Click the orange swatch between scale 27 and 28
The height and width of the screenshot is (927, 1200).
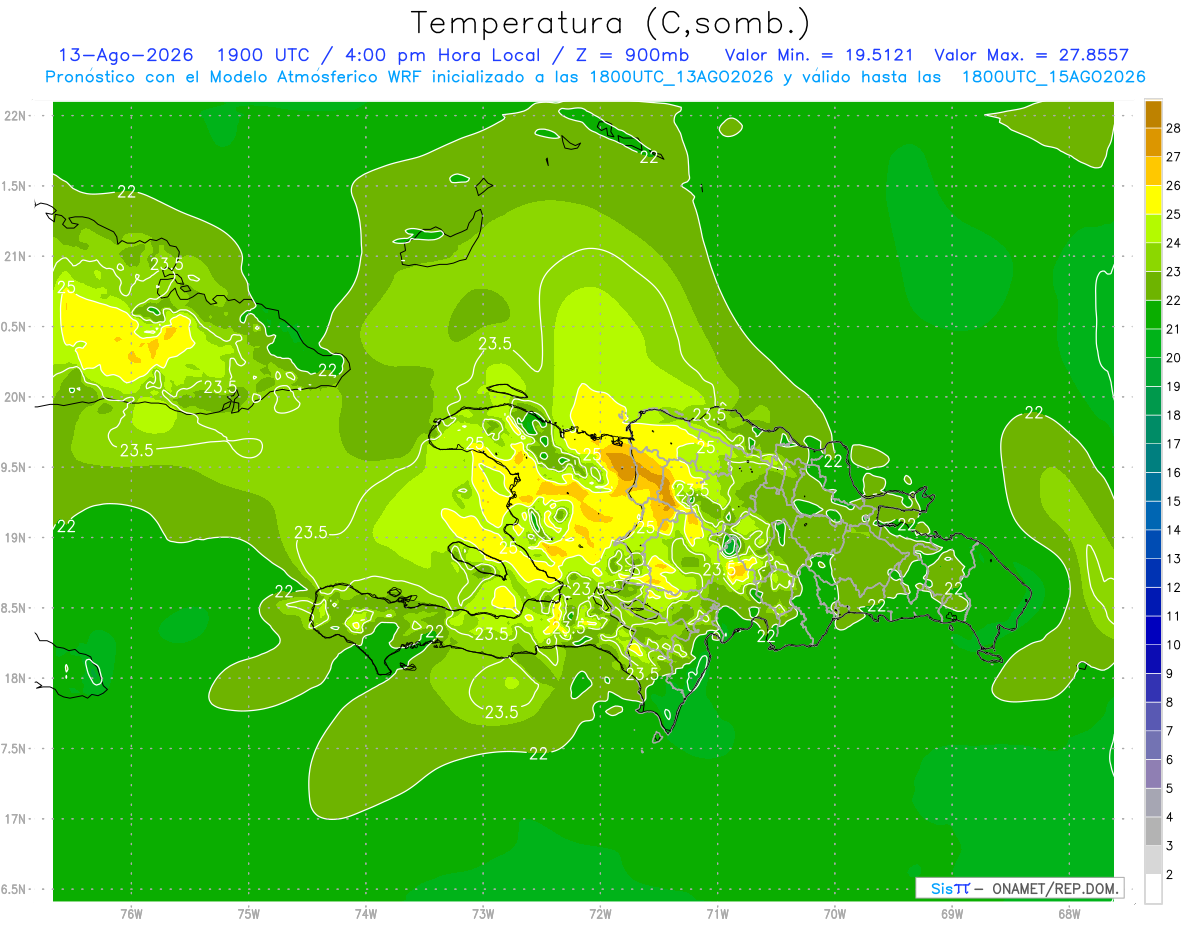pyautogui.click(x=1153, y=142)
